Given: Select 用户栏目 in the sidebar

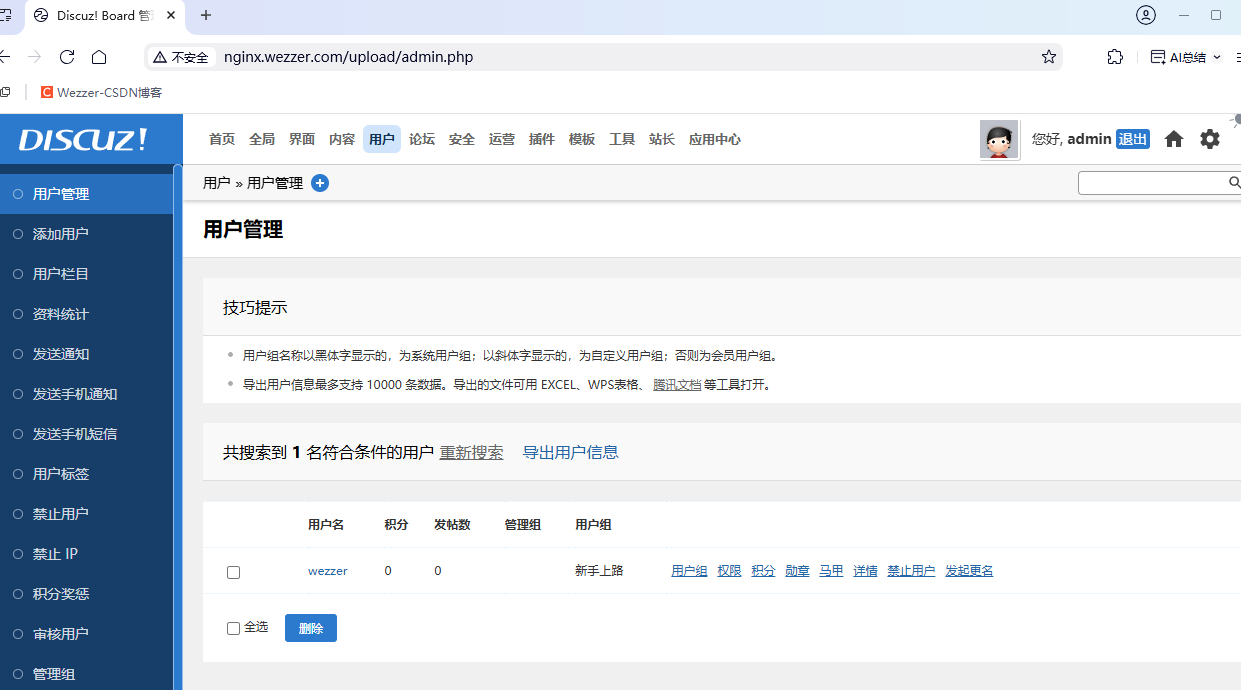Looking at the screenshot, I should (x=86, y=274).
